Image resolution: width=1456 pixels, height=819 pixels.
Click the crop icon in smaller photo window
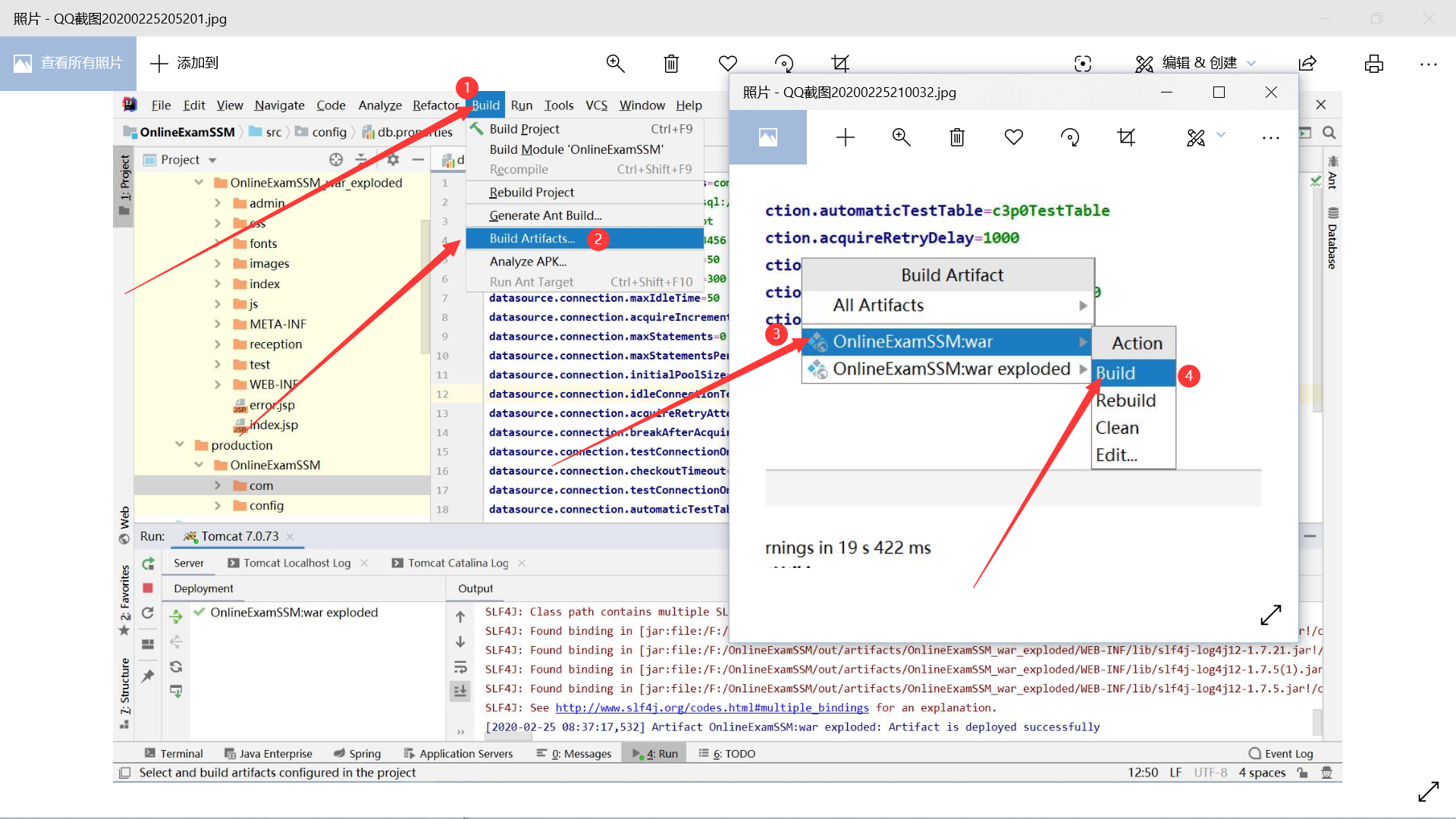(x=1126, y=137)
